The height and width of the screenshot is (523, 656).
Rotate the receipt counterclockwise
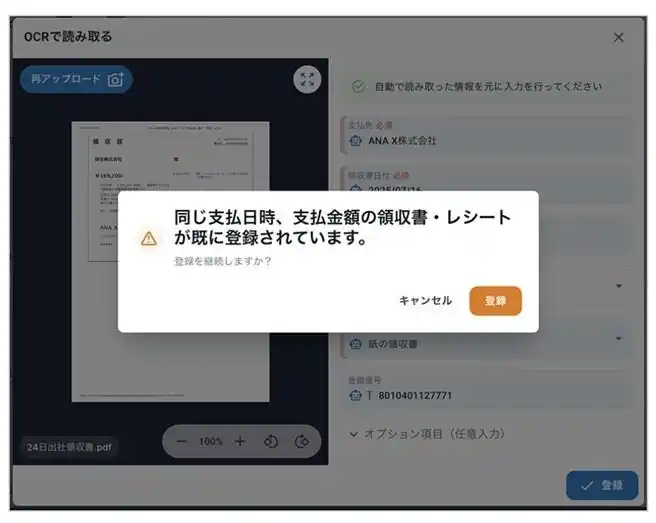click(271, 441)
